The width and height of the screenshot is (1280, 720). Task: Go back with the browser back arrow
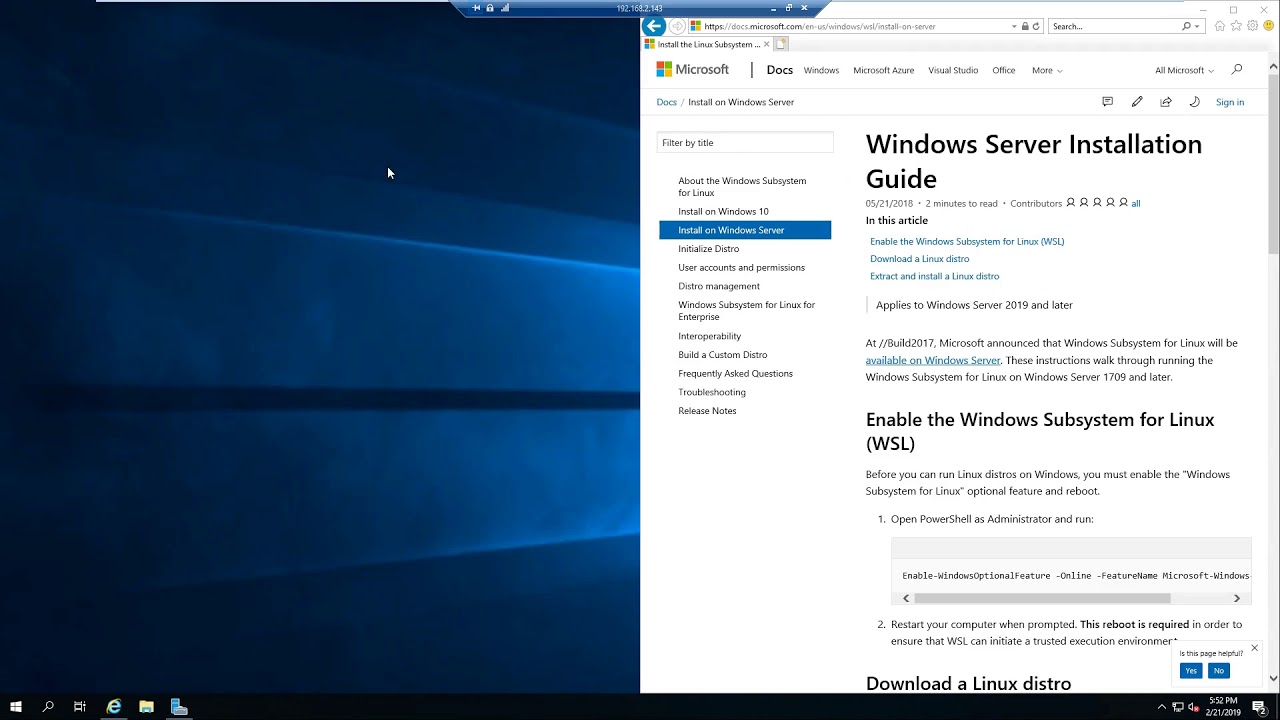pos(653,26)
